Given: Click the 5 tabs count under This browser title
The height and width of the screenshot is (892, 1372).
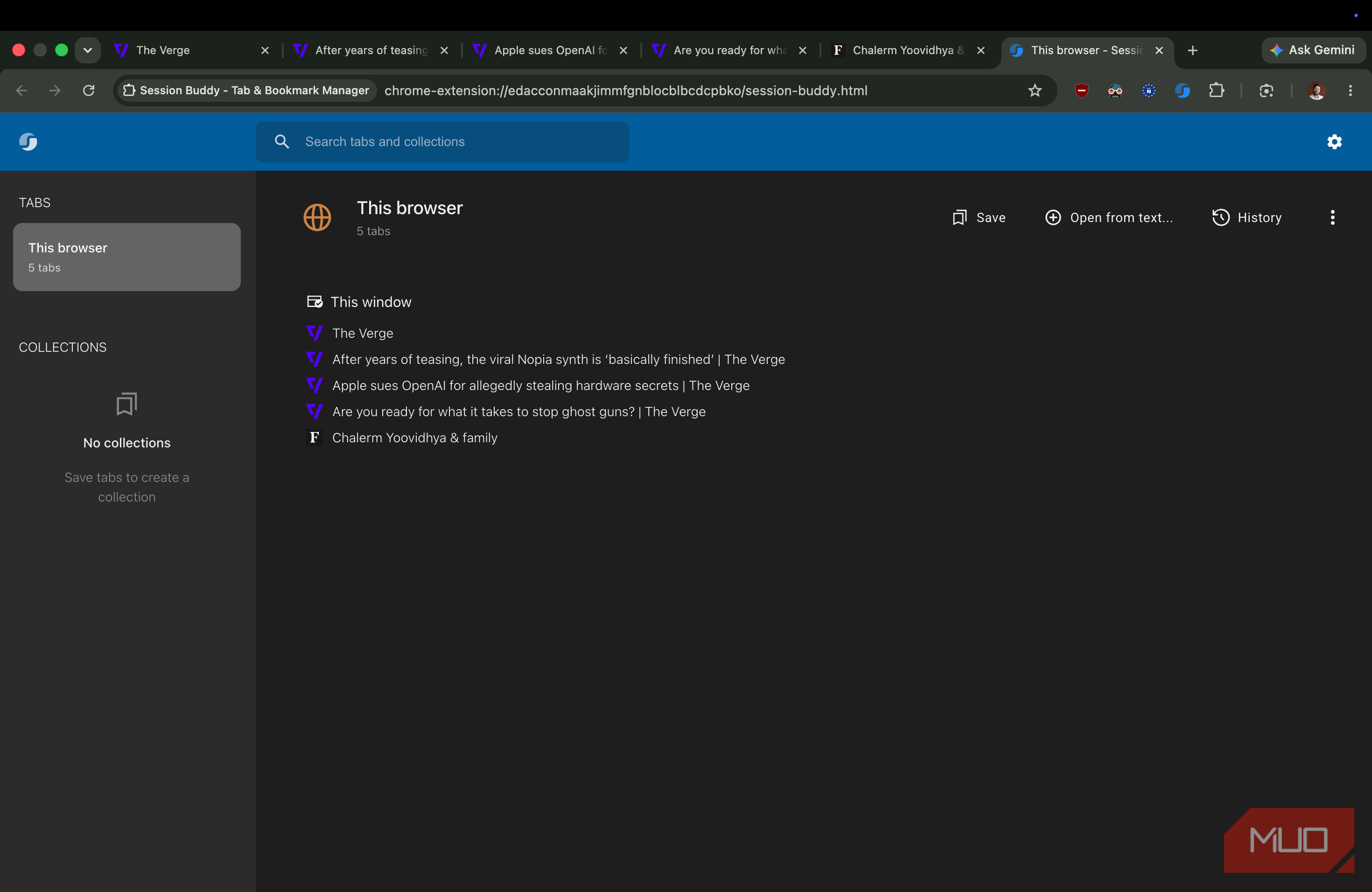Looking at the screenshot, I should click(x=373, y=231).
